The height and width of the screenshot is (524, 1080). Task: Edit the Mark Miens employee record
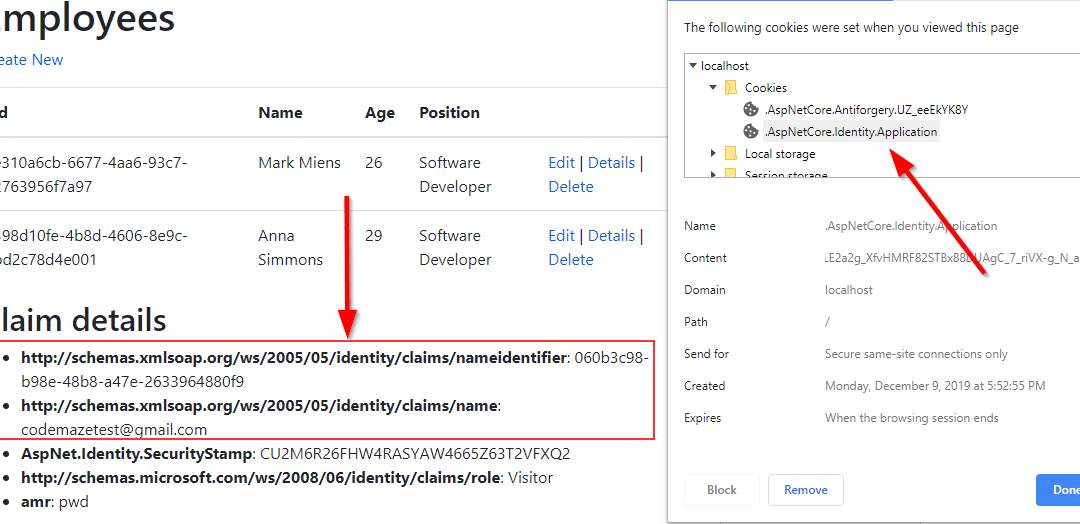pos(561,163)
